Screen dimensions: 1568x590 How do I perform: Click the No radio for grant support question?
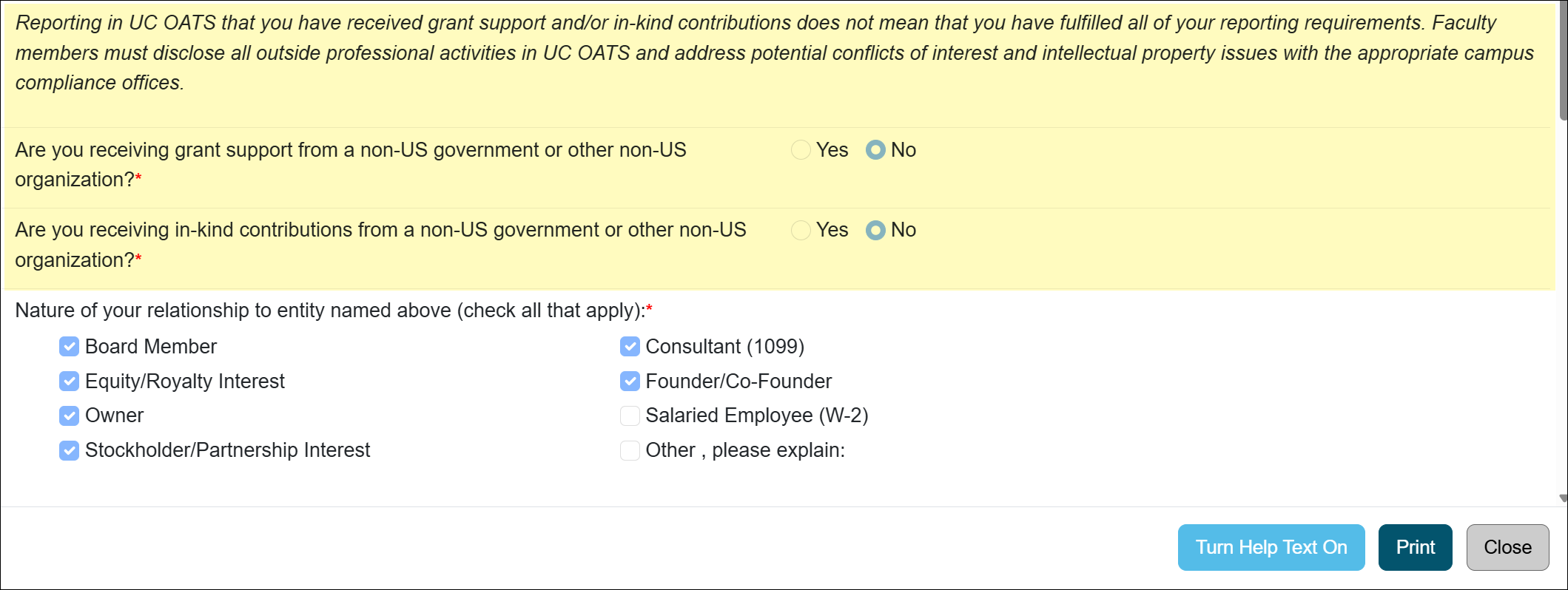coord(876,149)
